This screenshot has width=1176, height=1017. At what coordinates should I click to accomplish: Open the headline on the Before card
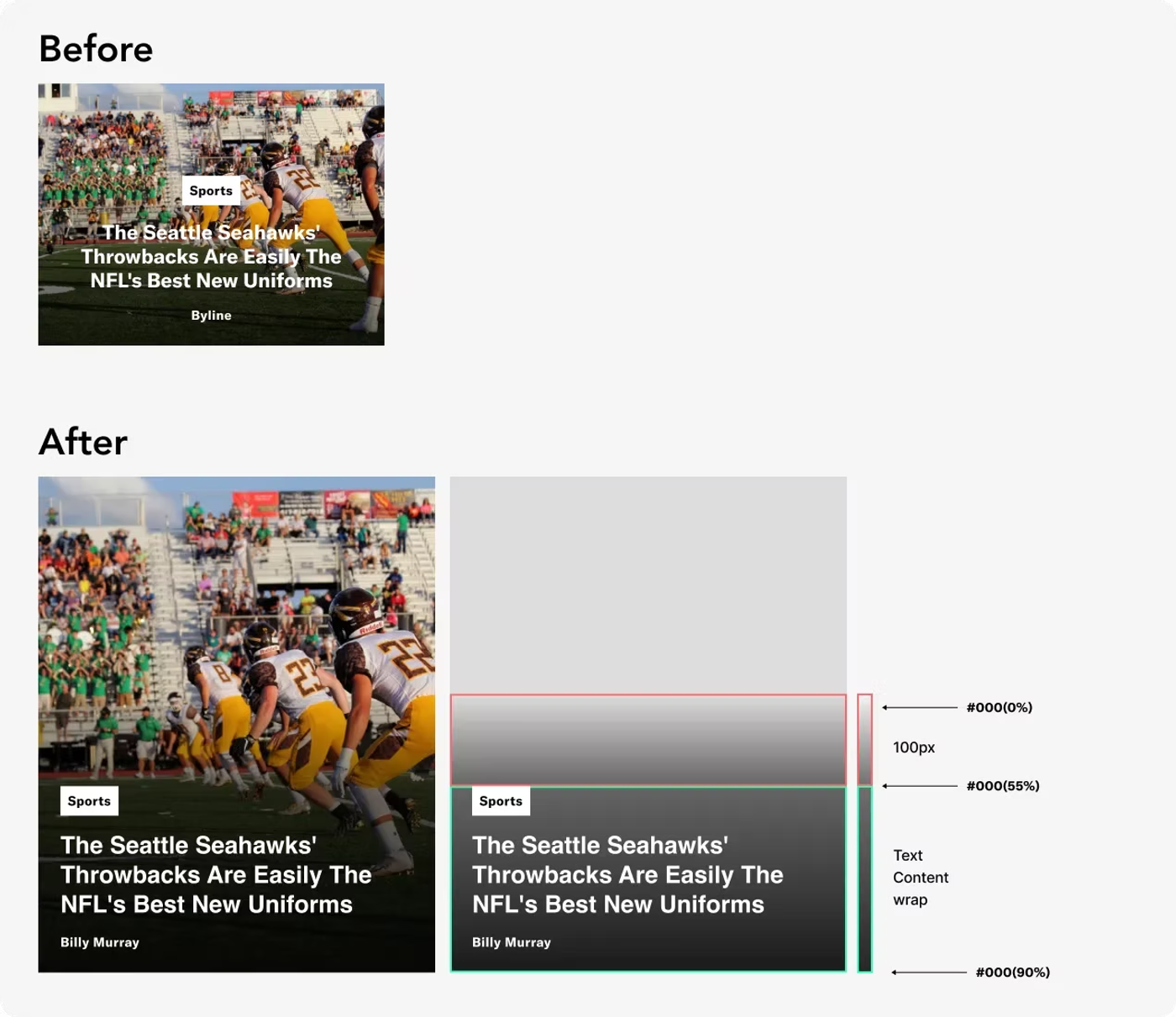coord(211,256)
